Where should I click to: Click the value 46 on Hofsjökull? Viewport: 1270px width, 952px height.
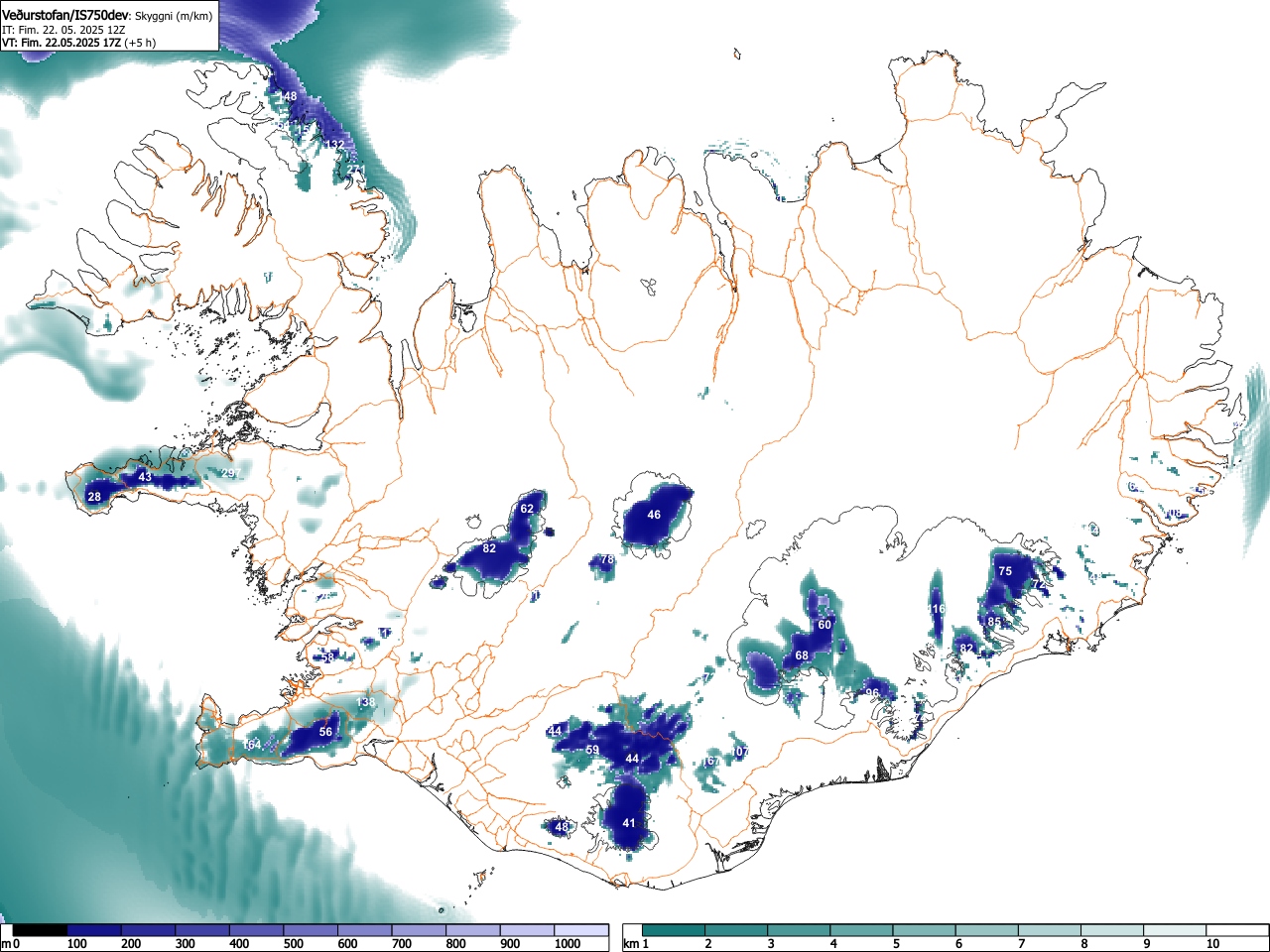pos(654,515)
